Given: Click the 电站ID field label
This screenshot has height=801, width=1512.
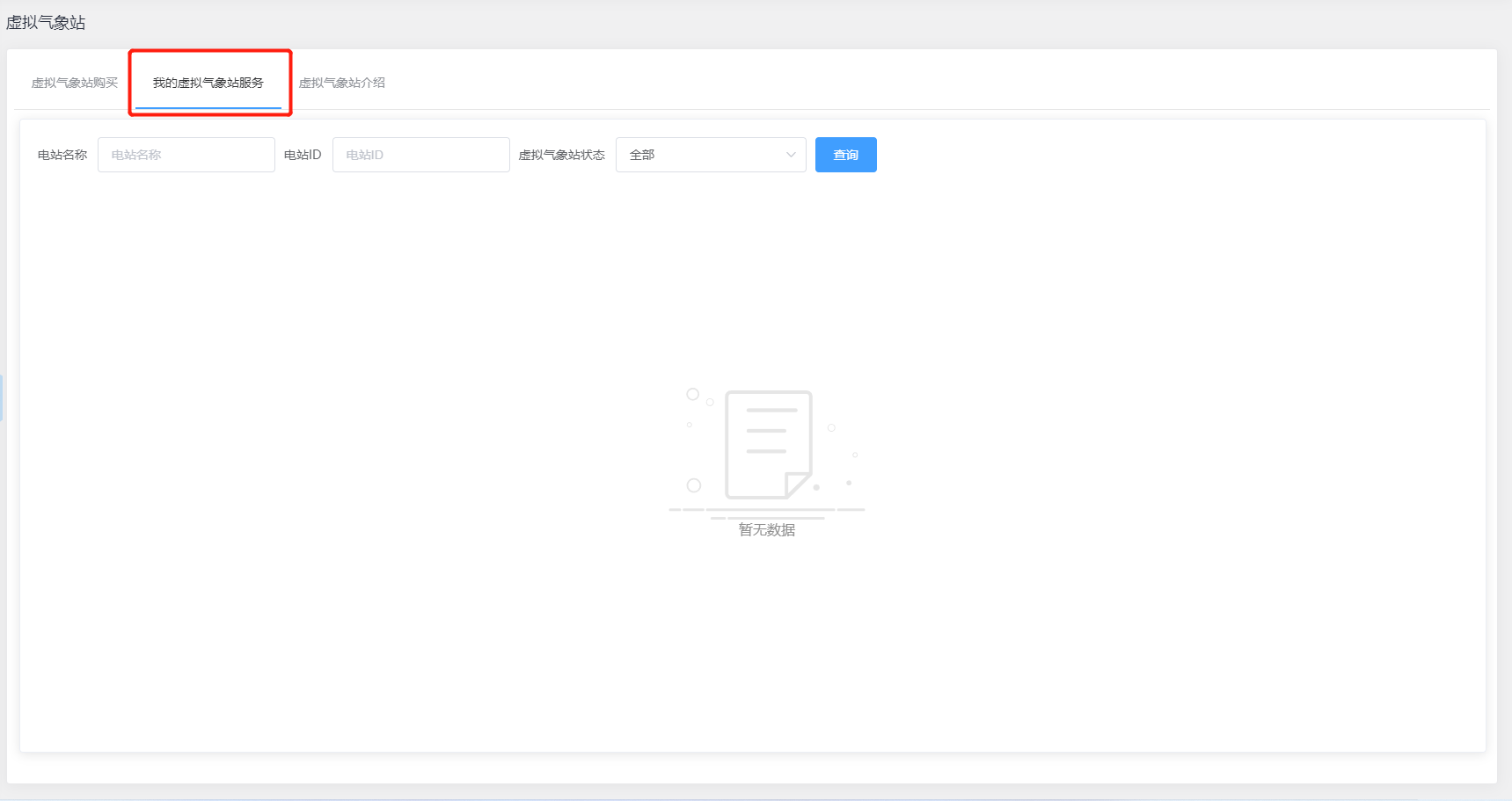Looking at the screenshot, I should 303,155.
